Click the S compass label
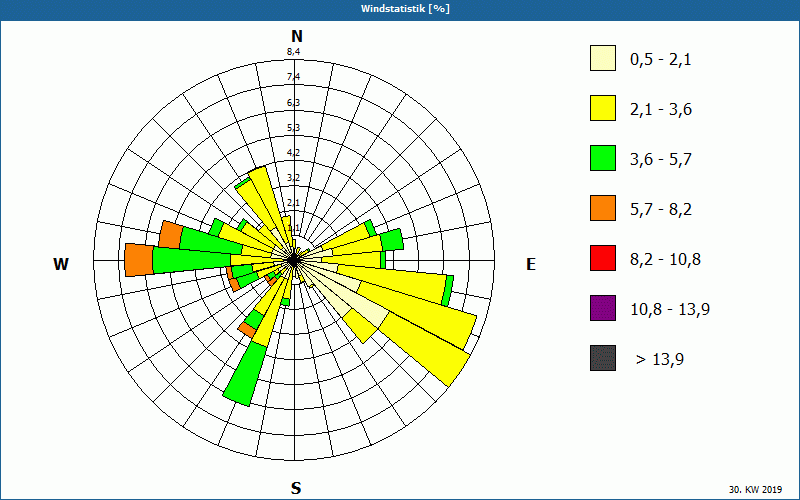The height and width of the screenshot is (500, 800). 296,488
